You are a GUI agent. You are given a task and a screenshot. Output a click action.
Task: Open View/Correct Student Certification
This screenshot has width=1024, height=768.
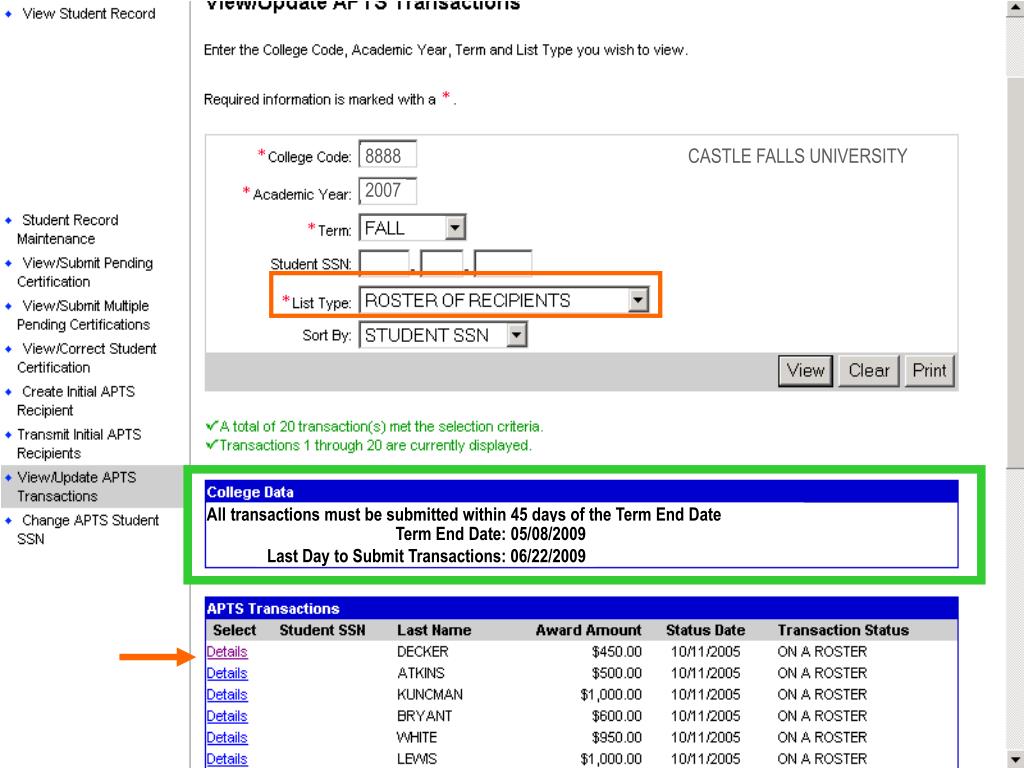pos(87,358)
